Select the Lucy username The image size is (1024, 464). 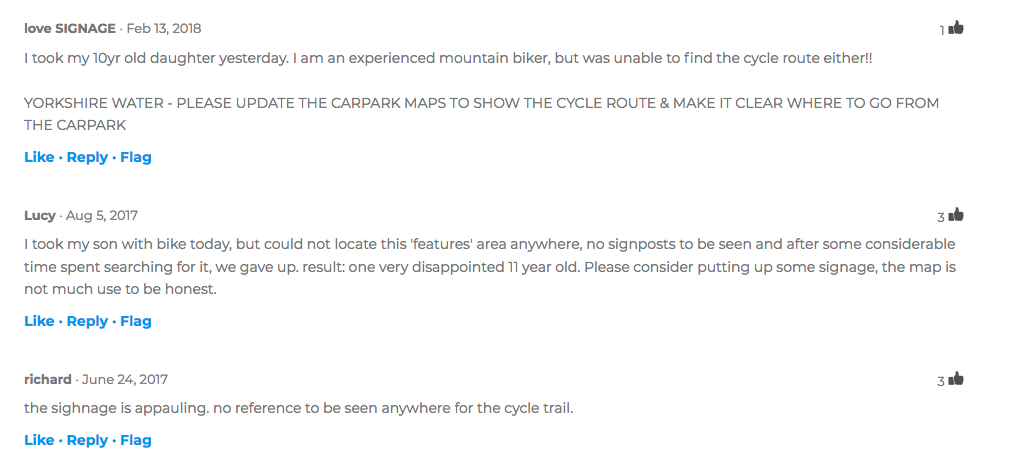pyautogui.click(x=40, y=215)
